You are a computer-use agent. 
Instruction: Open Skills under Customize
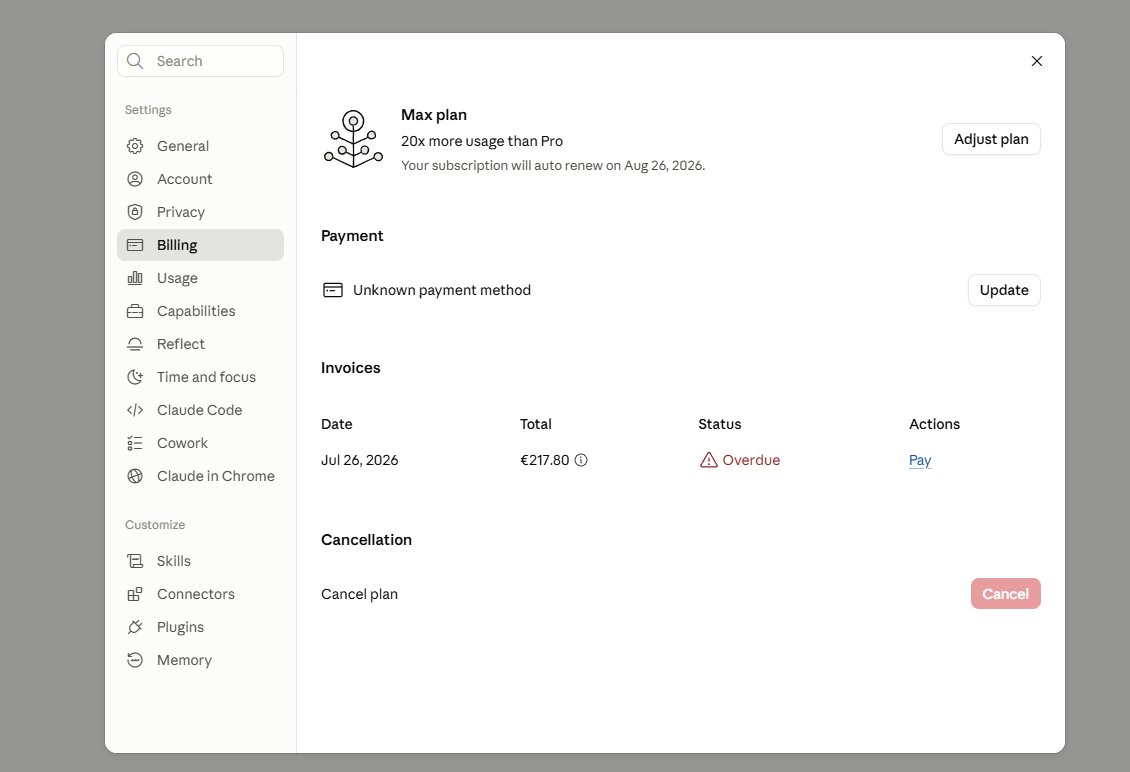[200, 561]
